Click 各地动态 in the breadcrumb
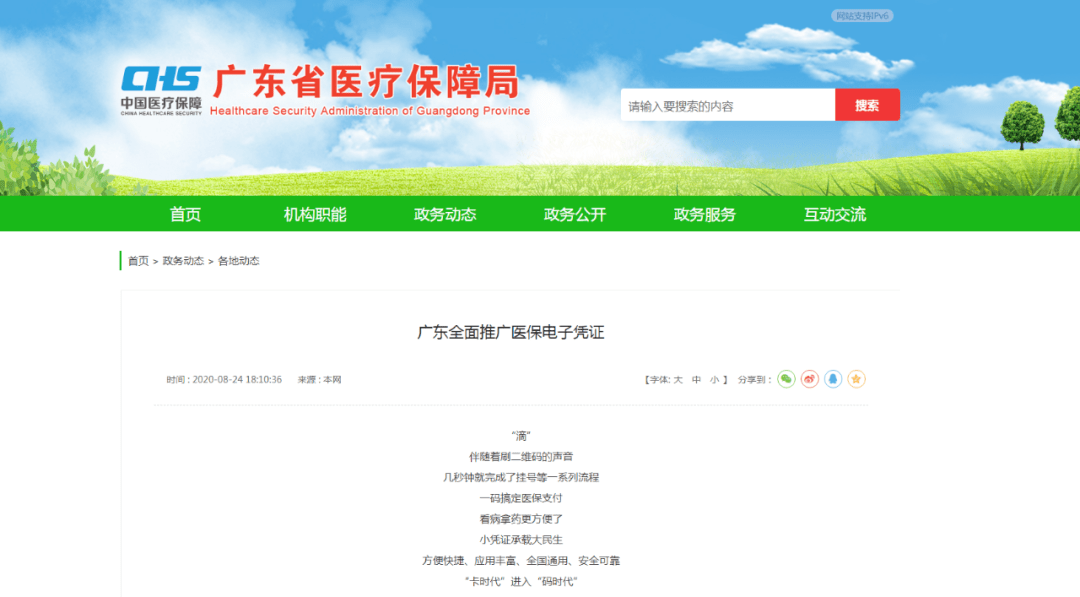This screenshot has width=1080, height=597. pos(238,261)
